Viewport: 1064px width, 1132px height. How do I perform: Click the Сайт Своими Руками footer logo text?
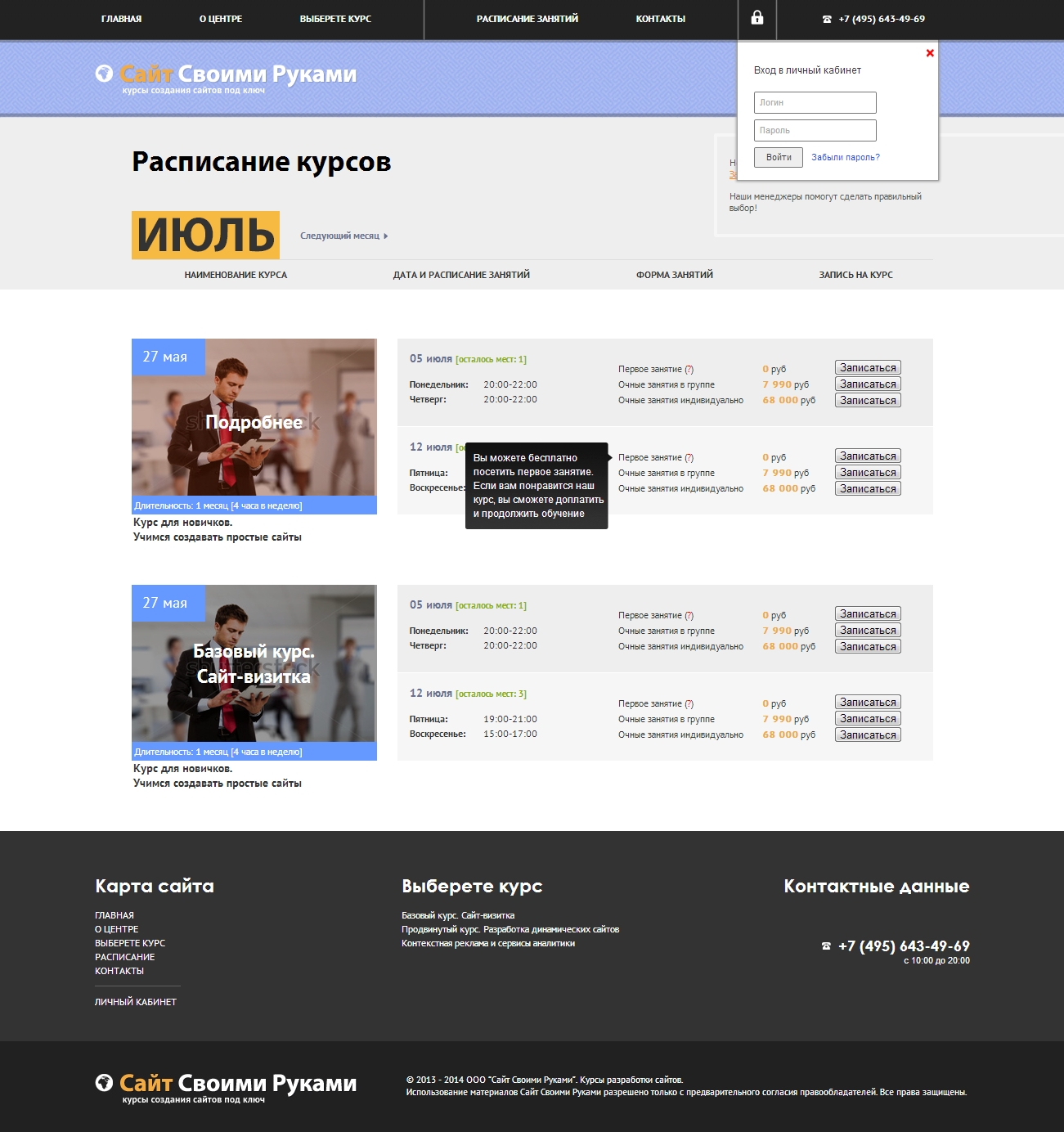tap(238, 1083)
